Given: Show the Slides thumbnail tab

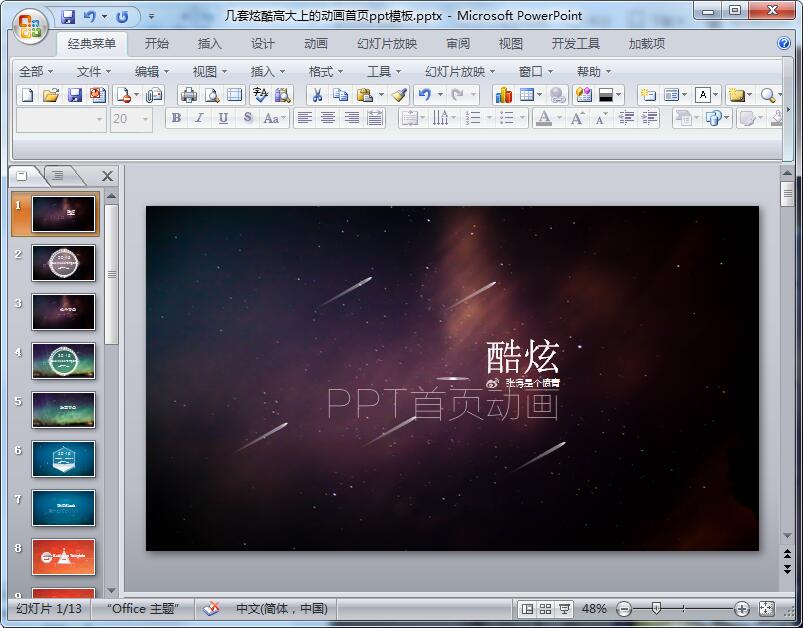Looking at the screenshot, I should (22, 176).
